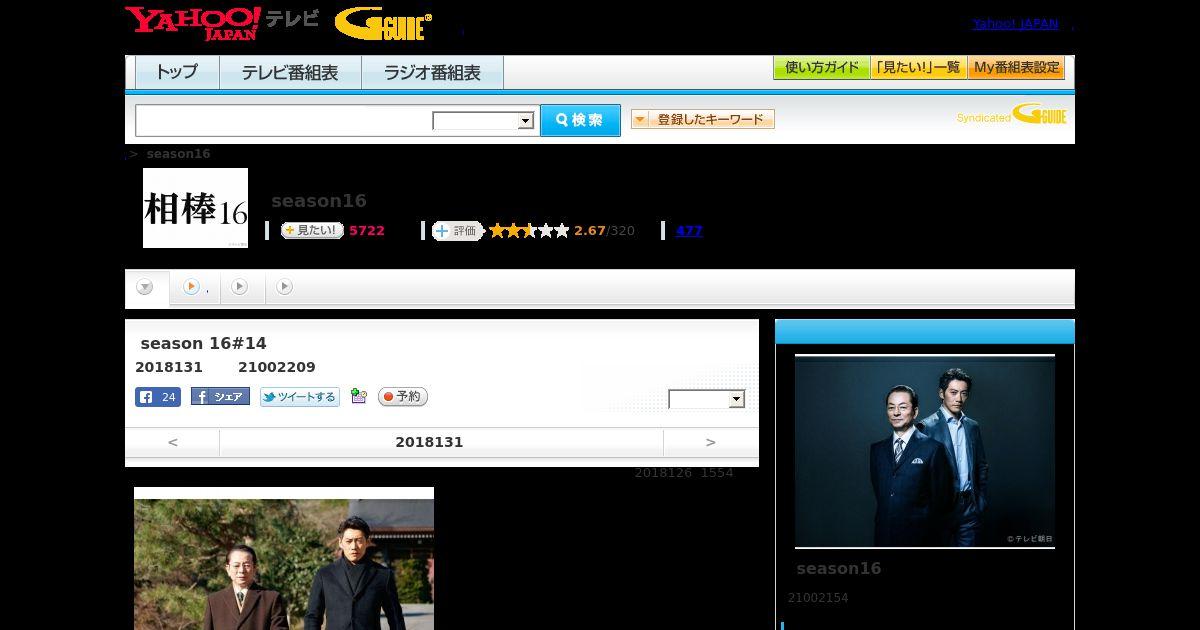Click the Facebook like count 24 button
The width and height of the screenshot is (1200, 630).
click(158, 397)
